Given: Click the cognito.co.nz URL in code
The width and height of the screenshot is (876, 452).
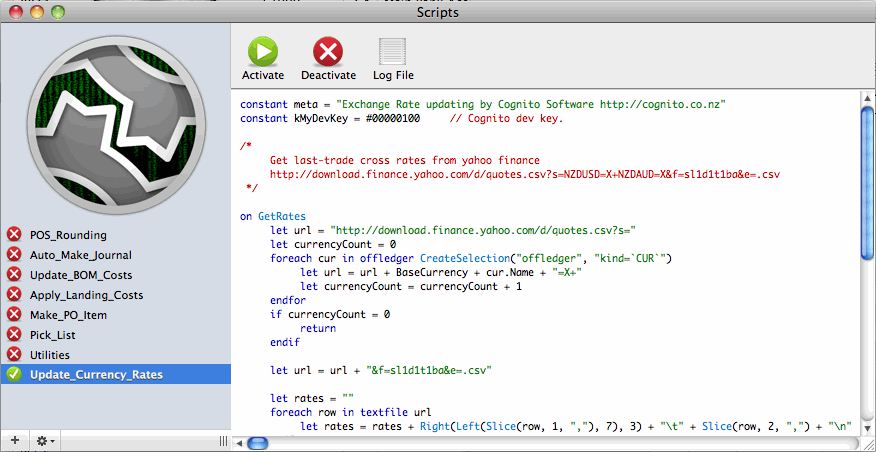Looking at the screenshot, I should point(662,104).
